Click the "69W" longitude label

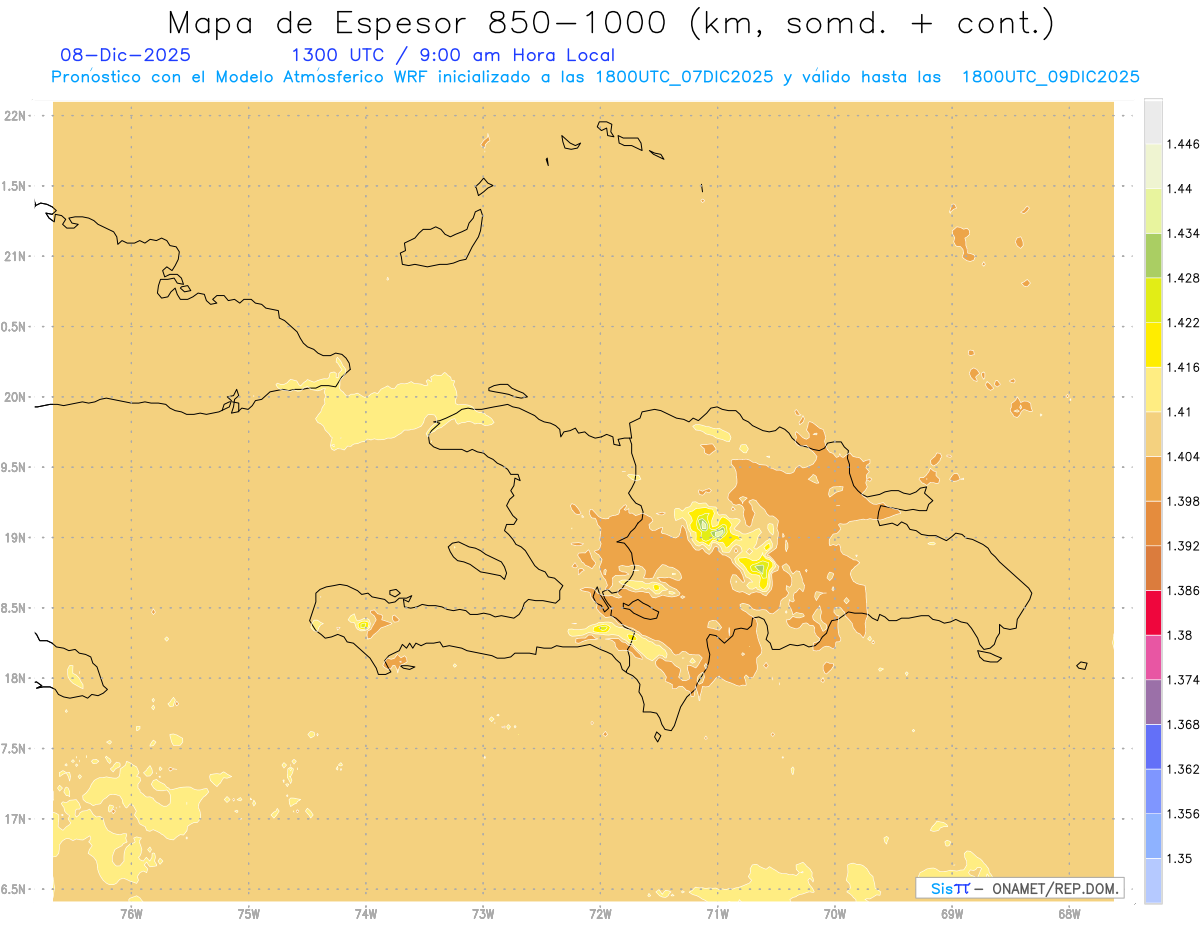[x=952, y=914]
